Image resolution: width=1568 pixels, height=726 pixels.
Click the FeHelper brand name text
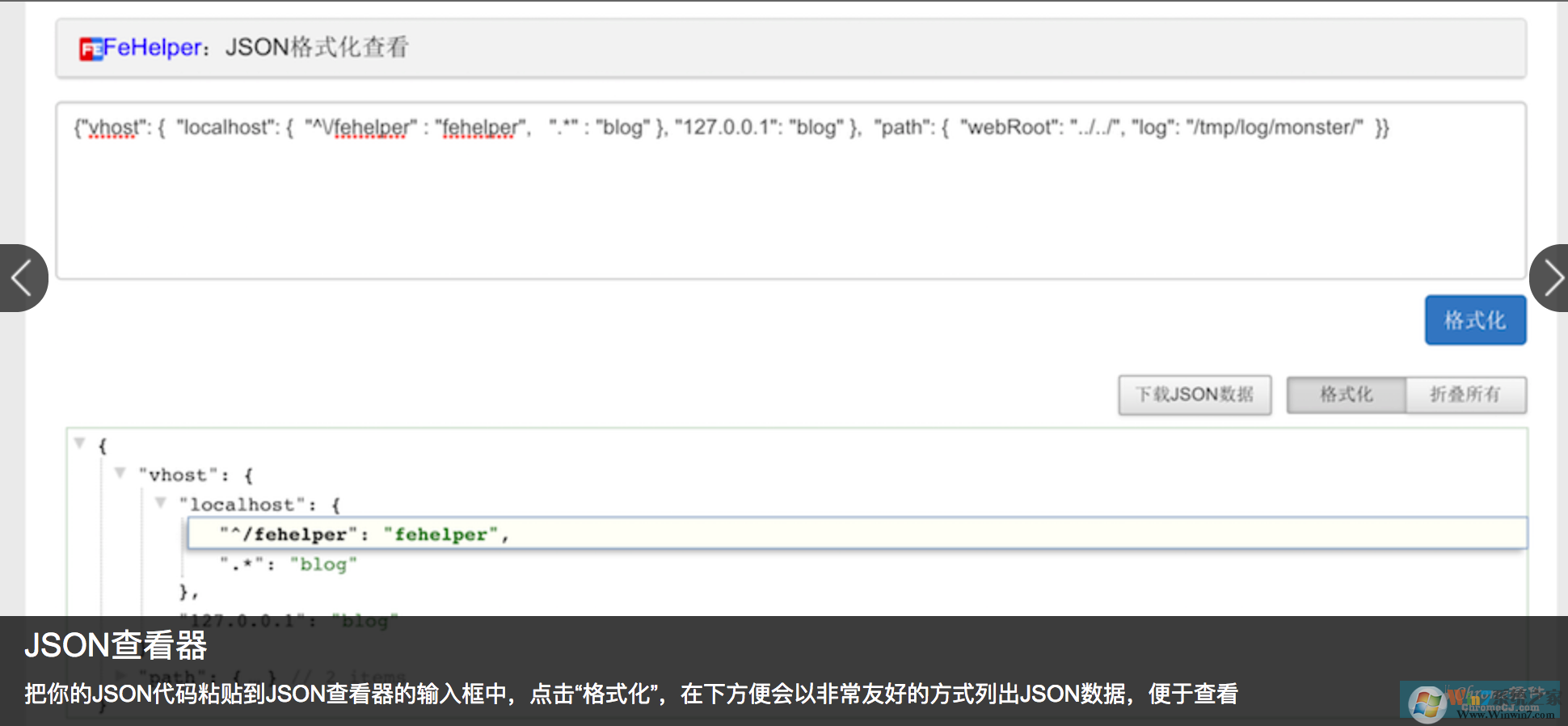tap(152, 48)
